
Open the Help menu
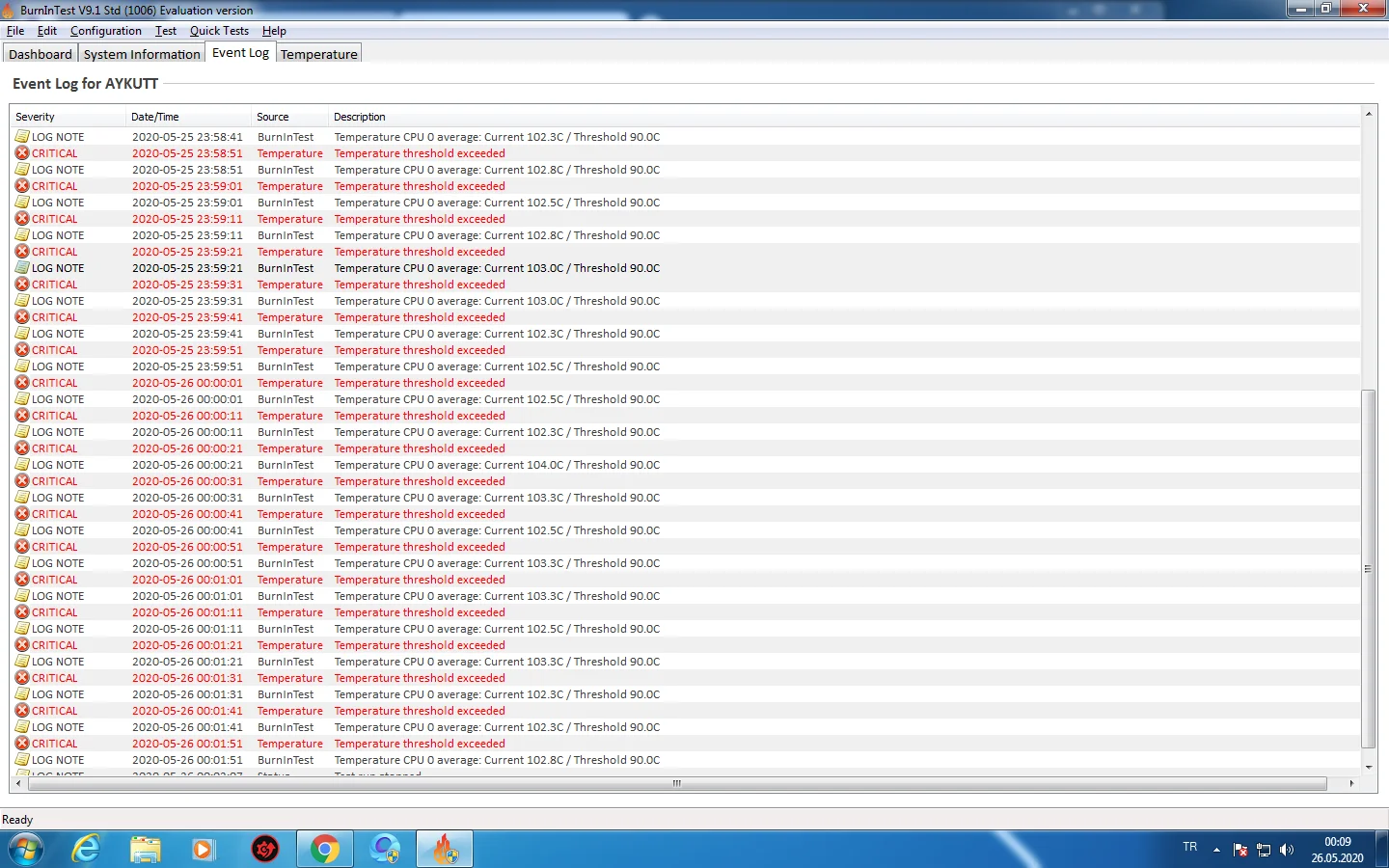pos(274,31)
